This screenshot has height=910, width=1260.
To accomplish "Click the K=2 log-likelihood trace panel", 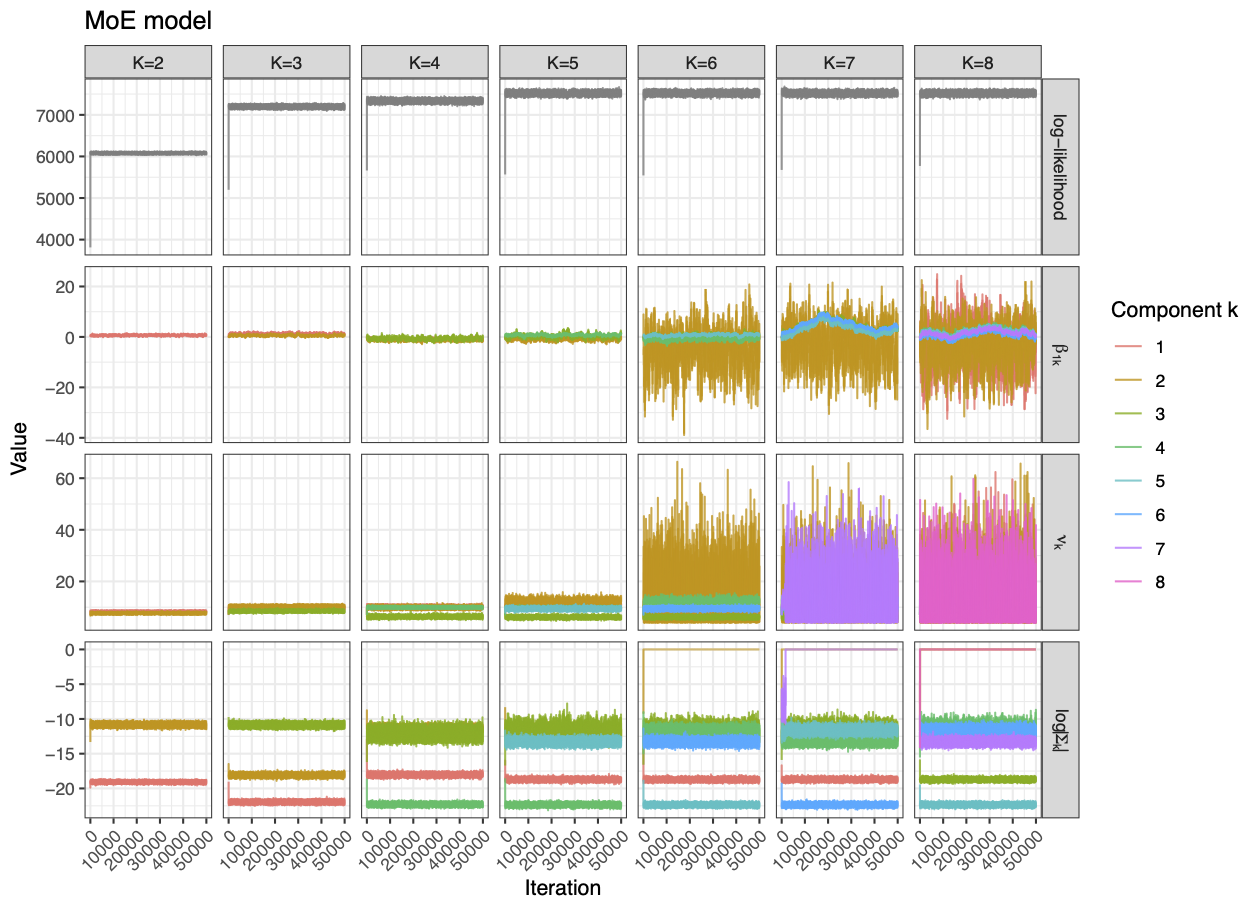I will (x=148, y=168).
